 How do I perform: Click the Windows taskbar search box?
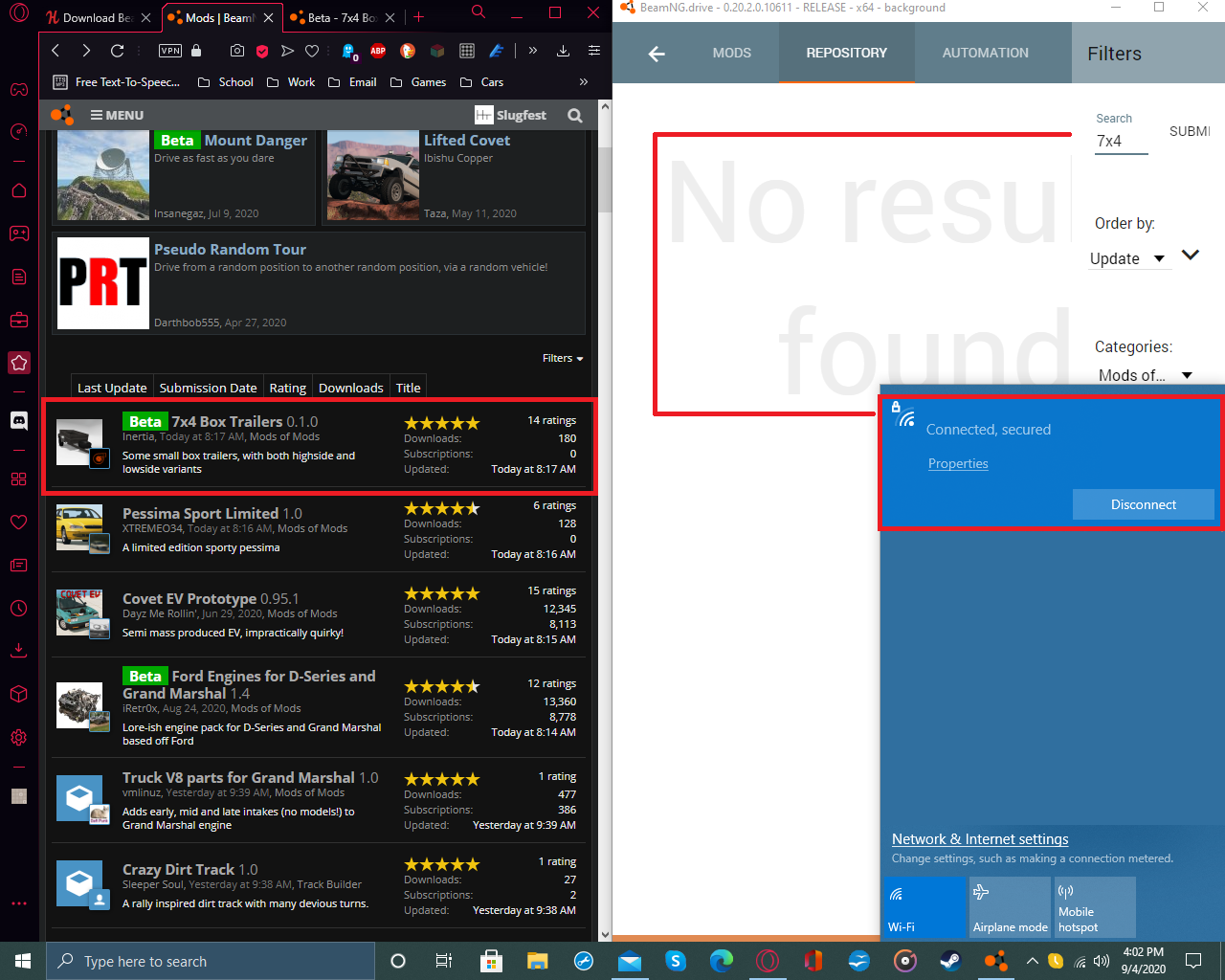[211, 961]
